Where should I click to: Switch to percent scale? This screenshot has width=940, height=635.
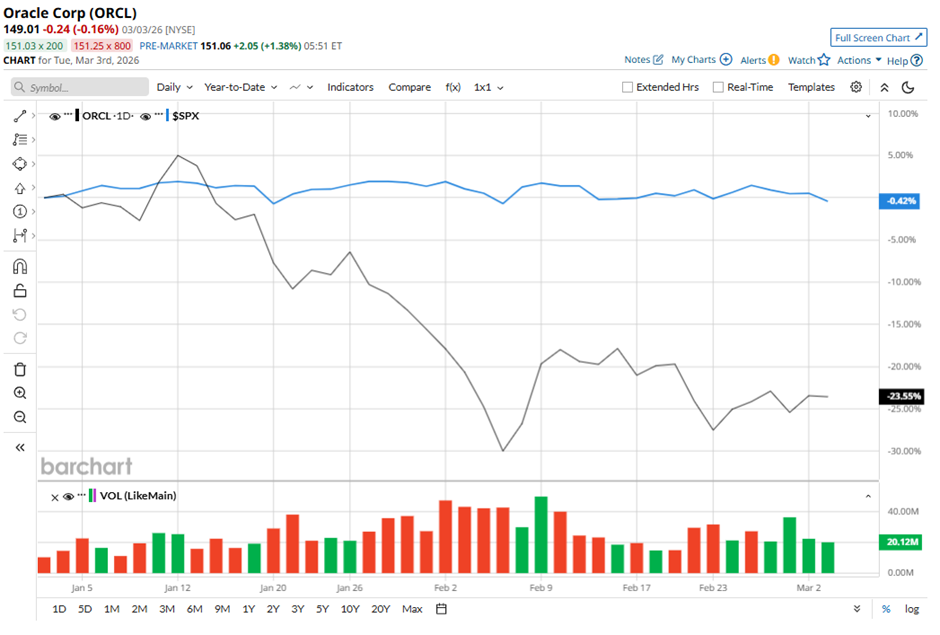point(886,609)
